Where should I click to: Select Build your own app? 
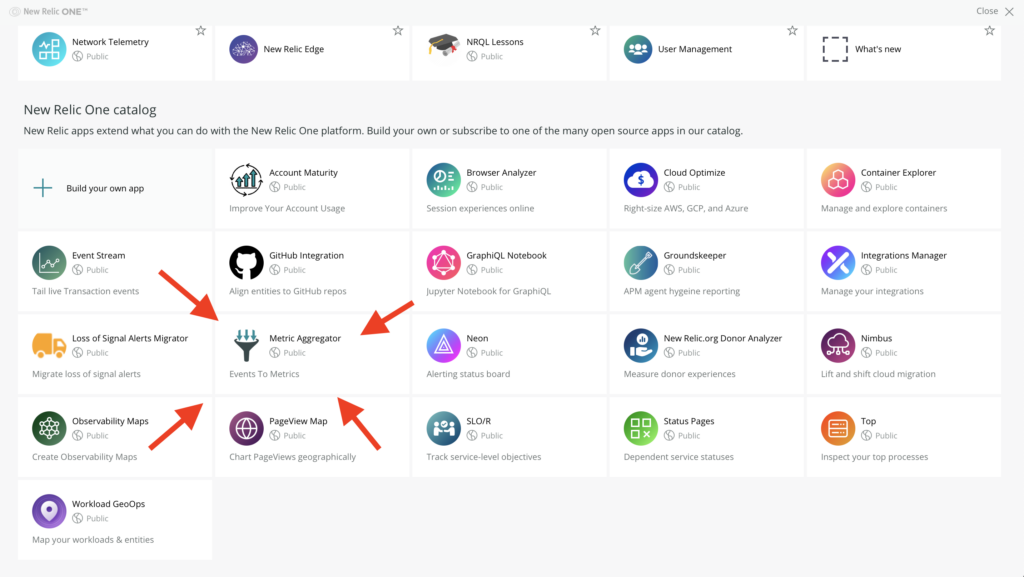point(115,189)
